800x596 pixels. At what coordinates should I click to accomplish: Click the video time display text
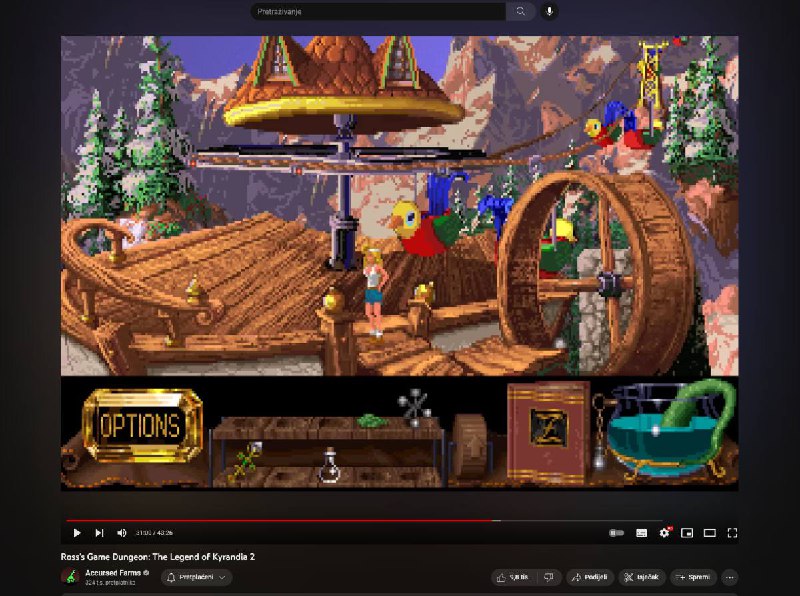(x=154, y=533)
